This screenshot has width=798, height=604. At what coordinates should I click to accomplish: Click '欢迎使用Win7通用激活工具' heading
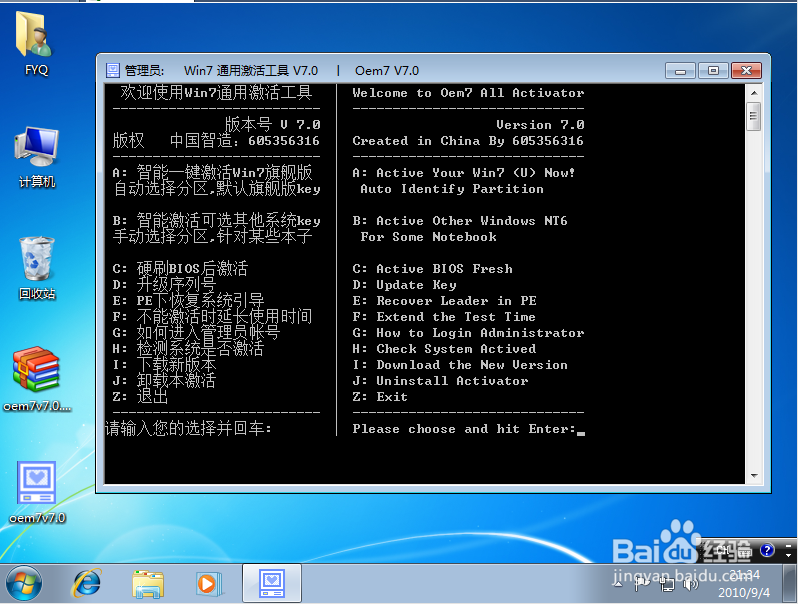[x=216, y=93]
